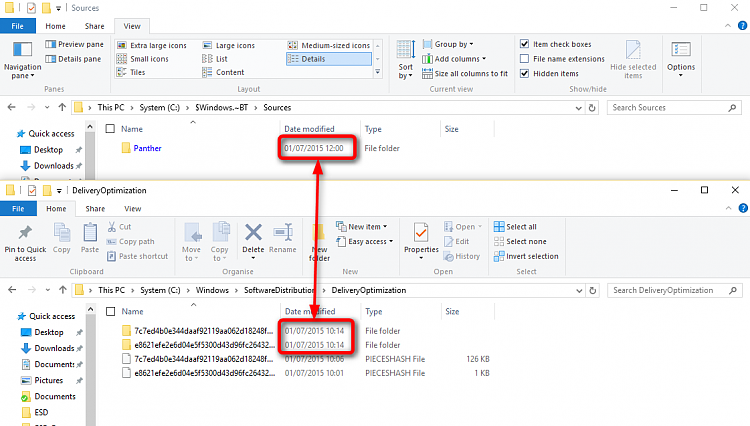Select Small icons layout

[143, 59]
